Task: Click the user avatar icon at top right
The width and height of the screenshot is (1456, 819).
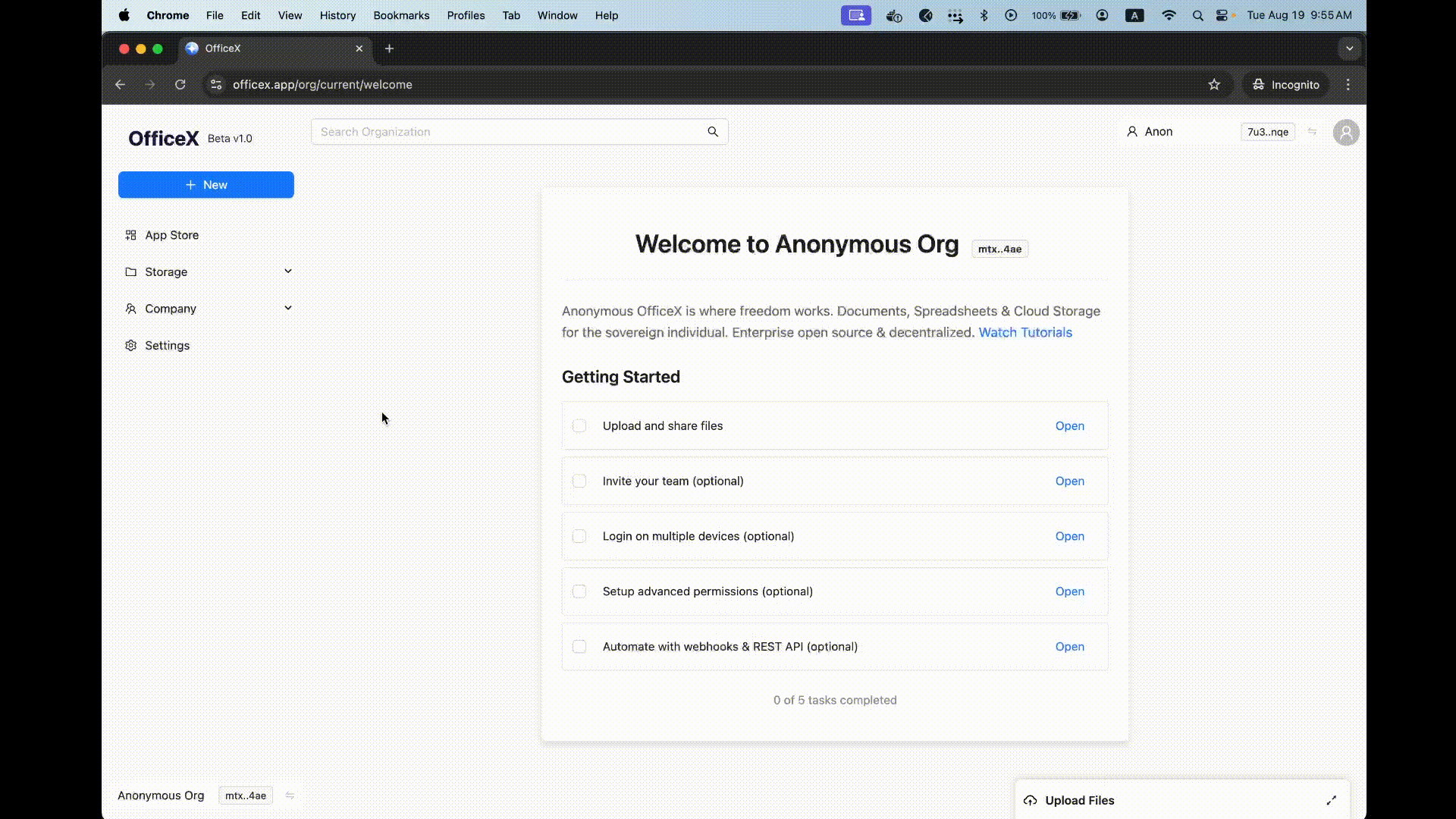Action: coord(1346,132)
